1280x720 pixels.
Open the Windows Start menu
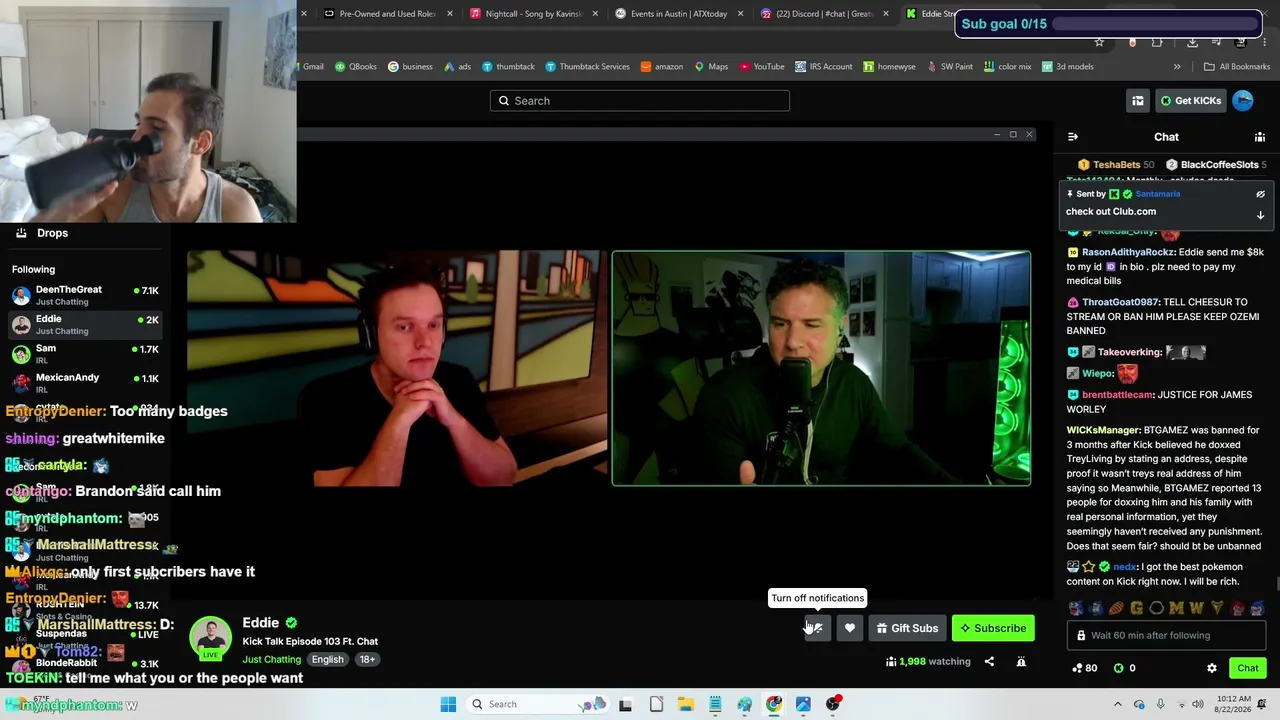pos(448,704)
